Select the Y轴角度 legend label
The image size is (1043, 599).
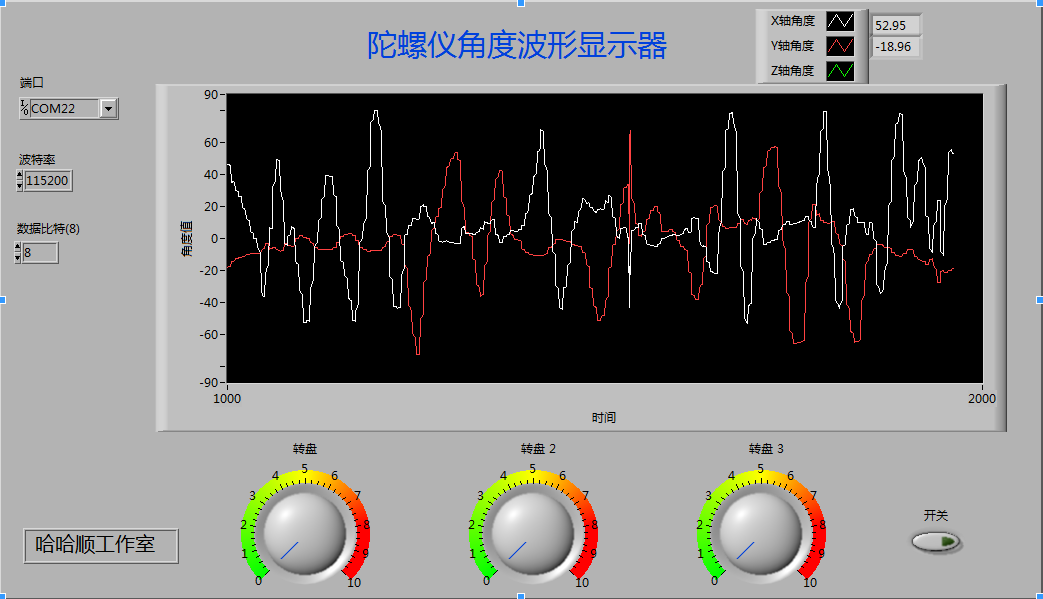(795, 44)
